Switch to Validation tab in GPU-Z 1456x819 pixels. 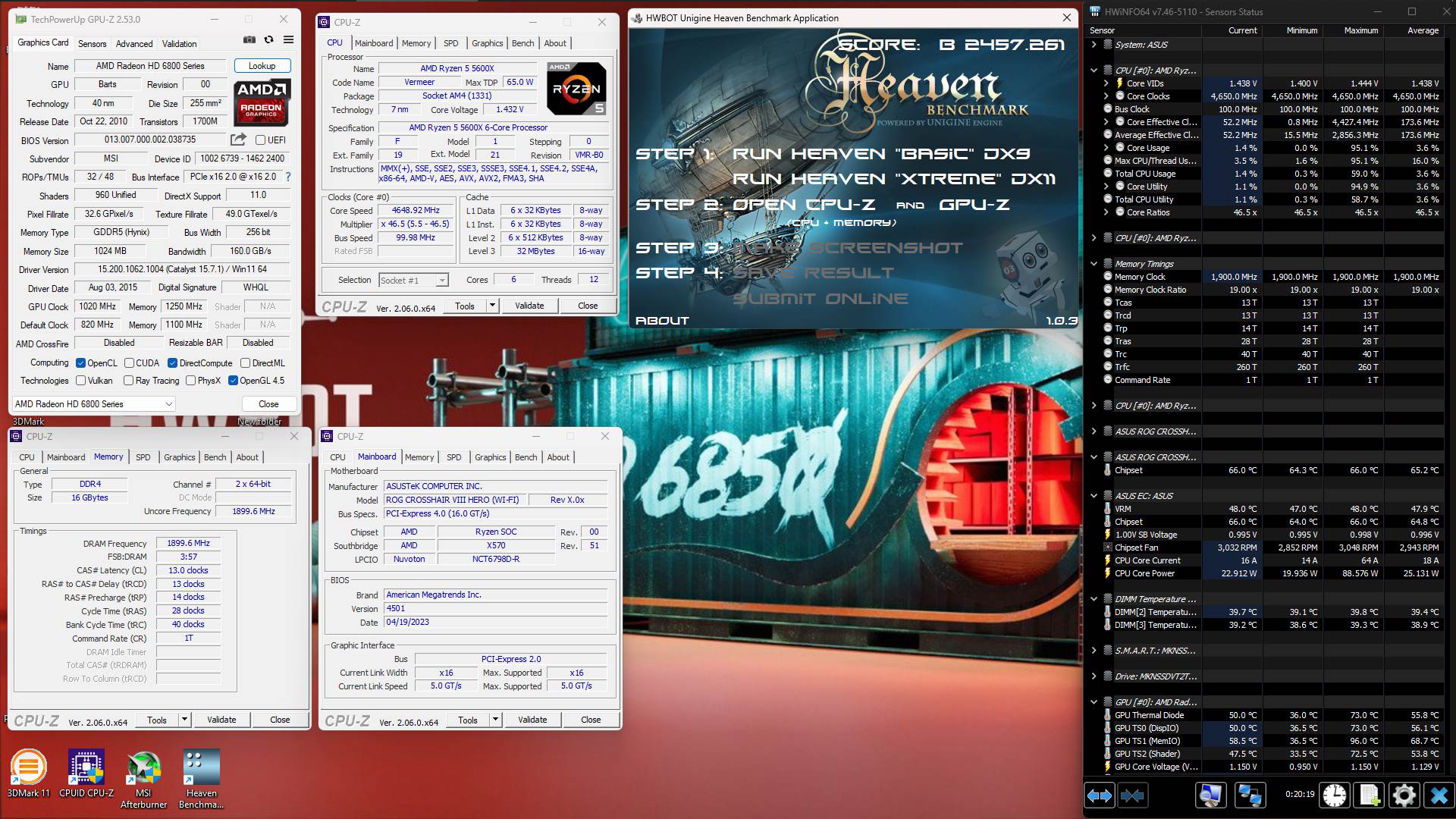(180, 43)
